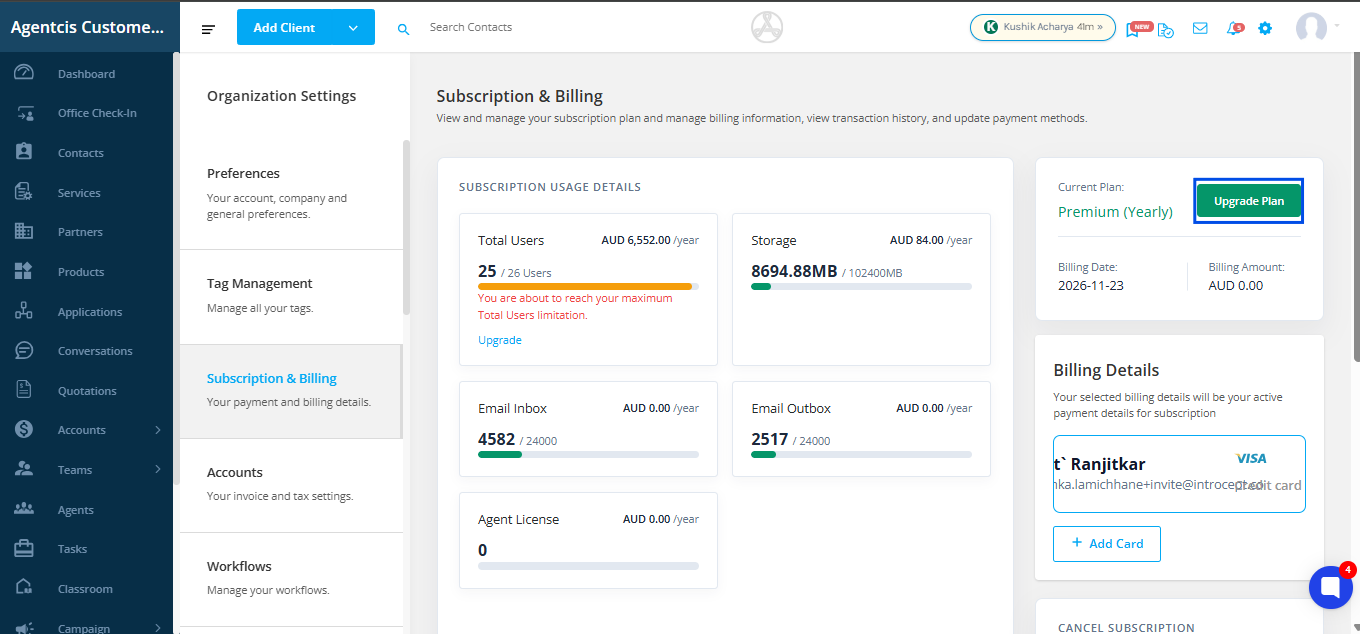Image resolution: width=1360 pixels, height=634 pixels.
Task: Open the task checklist icon in header
Action: (1166, 30)
